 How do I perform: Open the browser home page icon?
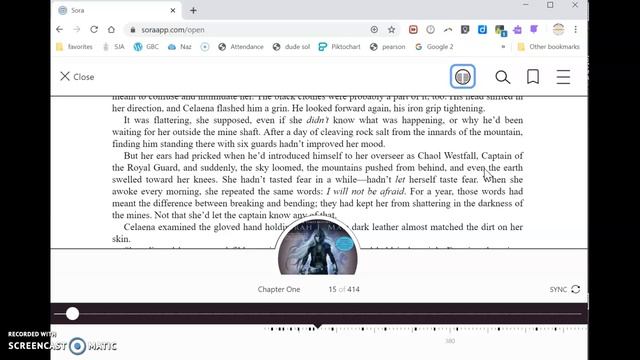click(111, 29)
